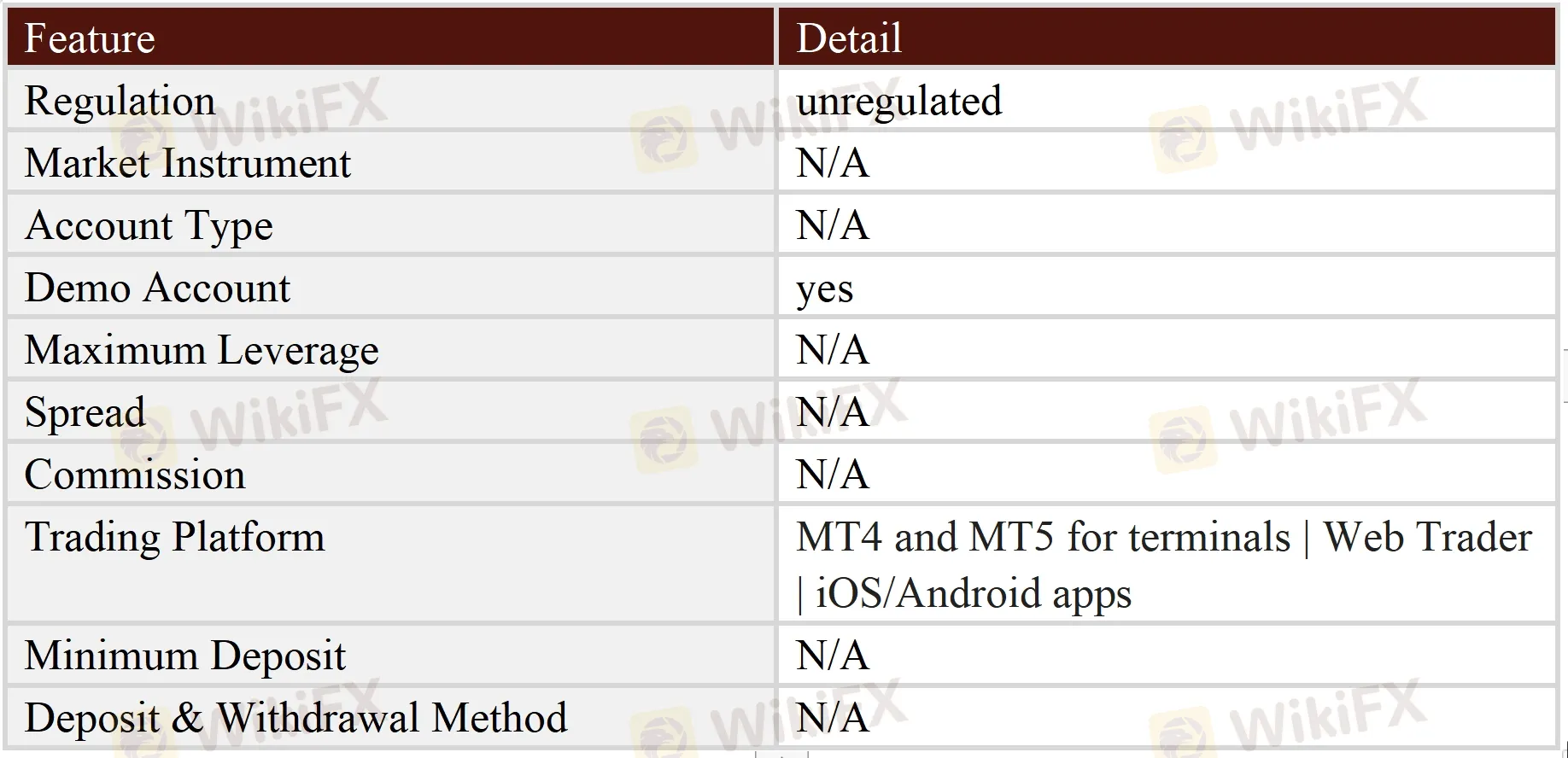Click the Trading Platform label
The width and height of the screenshot is (1568, 758).
pyautogui.click(x=174, y=537)
